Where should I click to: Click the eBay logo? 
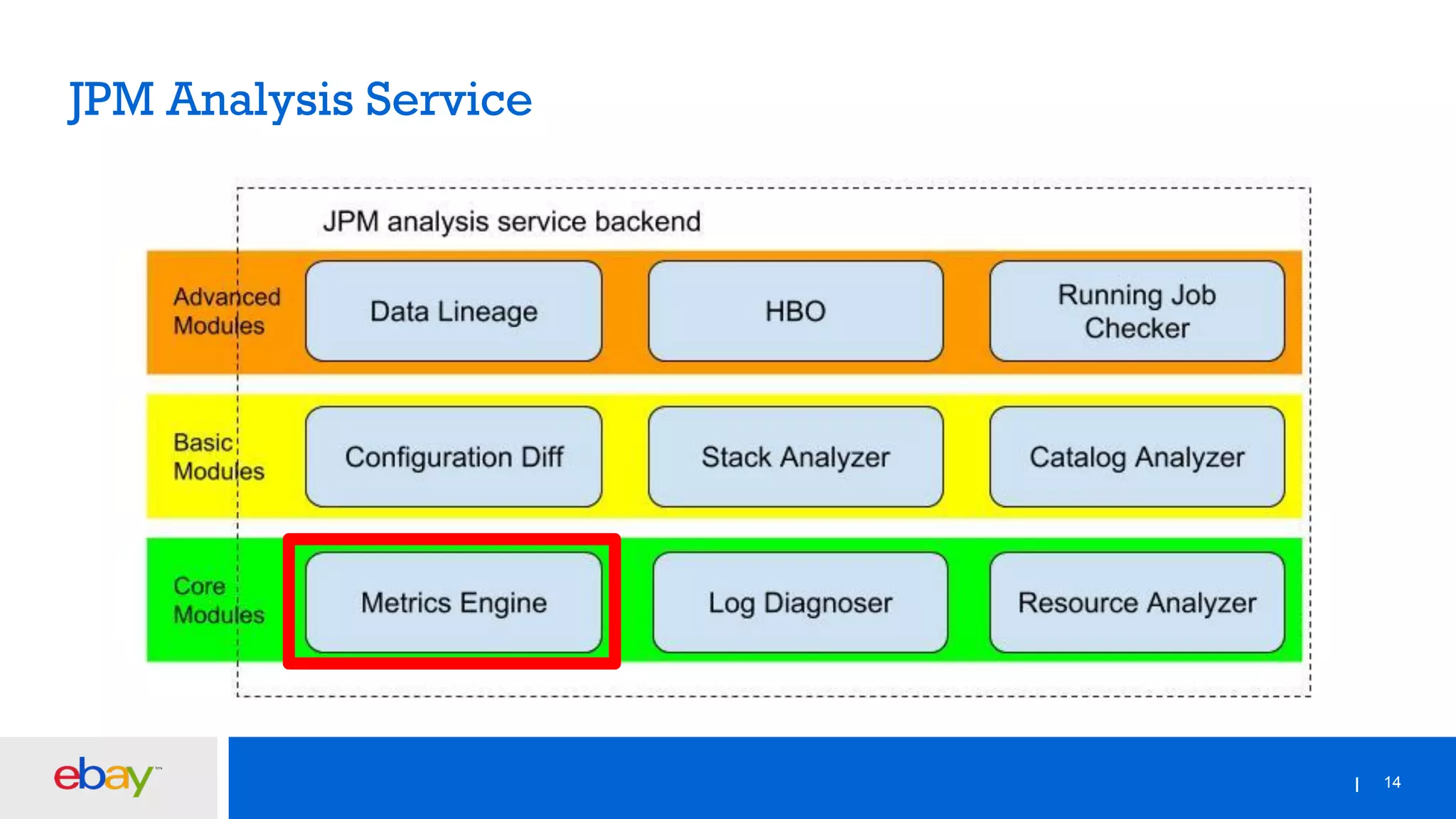tap(107, 776)
